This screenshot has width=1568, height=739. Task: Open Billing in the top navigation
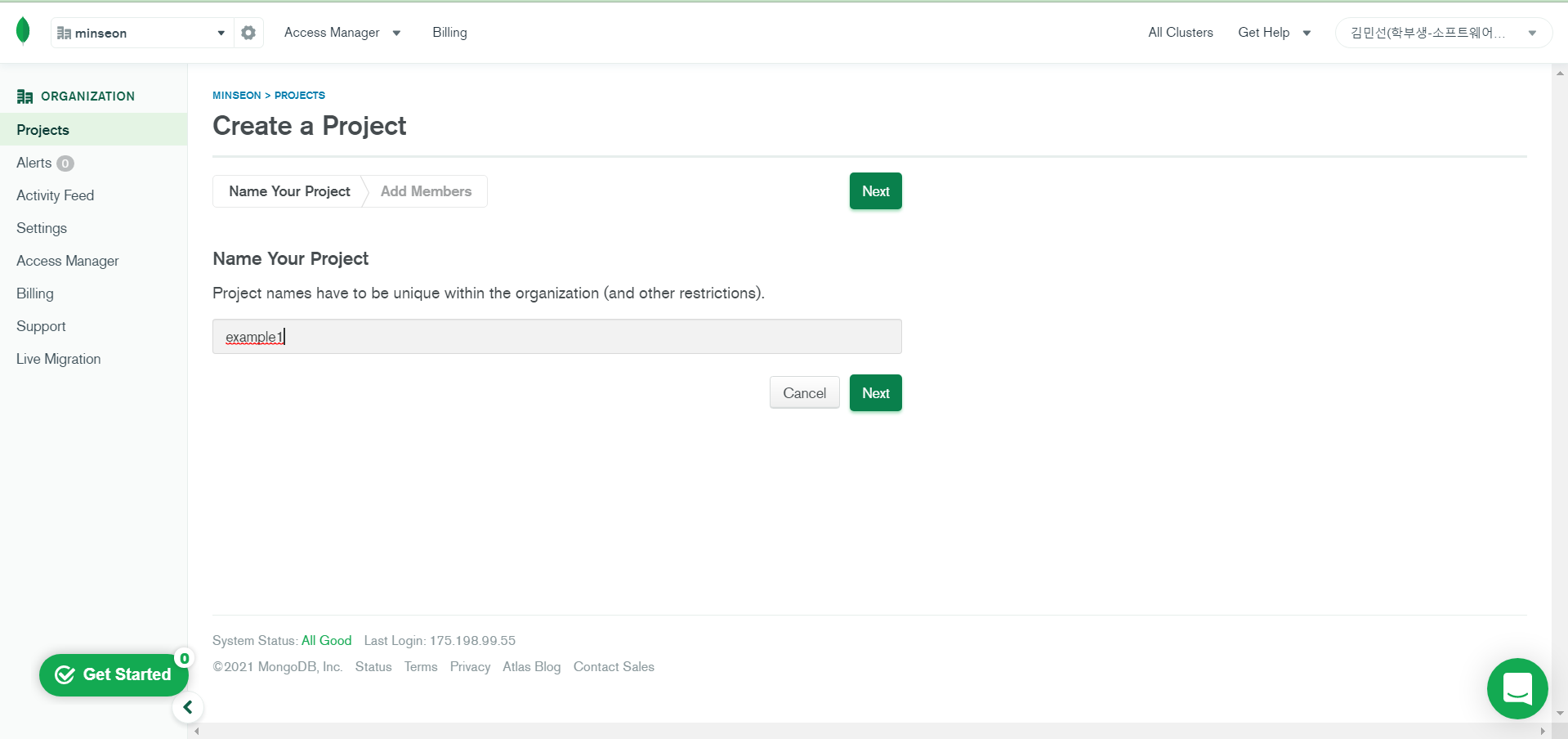coord(449,33)
